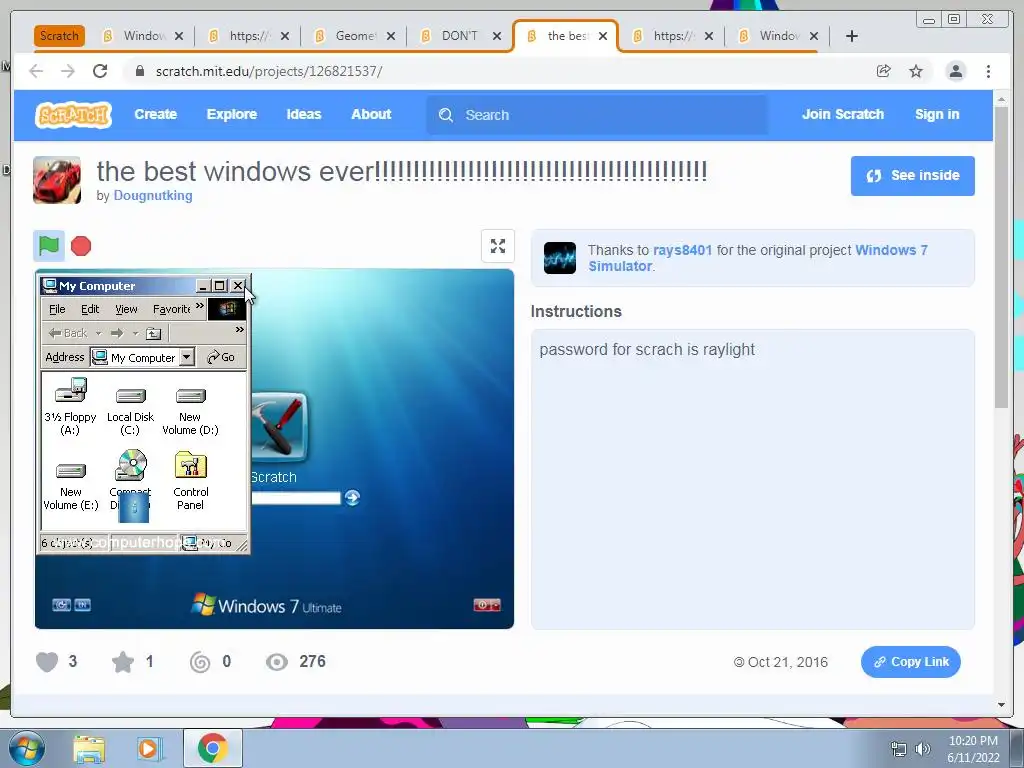The height and width of the screenshot is (768, 1024).
Task: Click the ease of access icon on login screen
Action: click(x=61, y=605)
